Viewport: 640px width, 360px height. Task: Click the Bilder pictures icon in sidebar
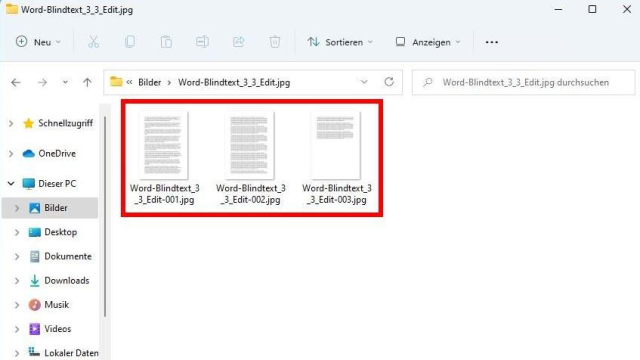[x=35, y=208]
